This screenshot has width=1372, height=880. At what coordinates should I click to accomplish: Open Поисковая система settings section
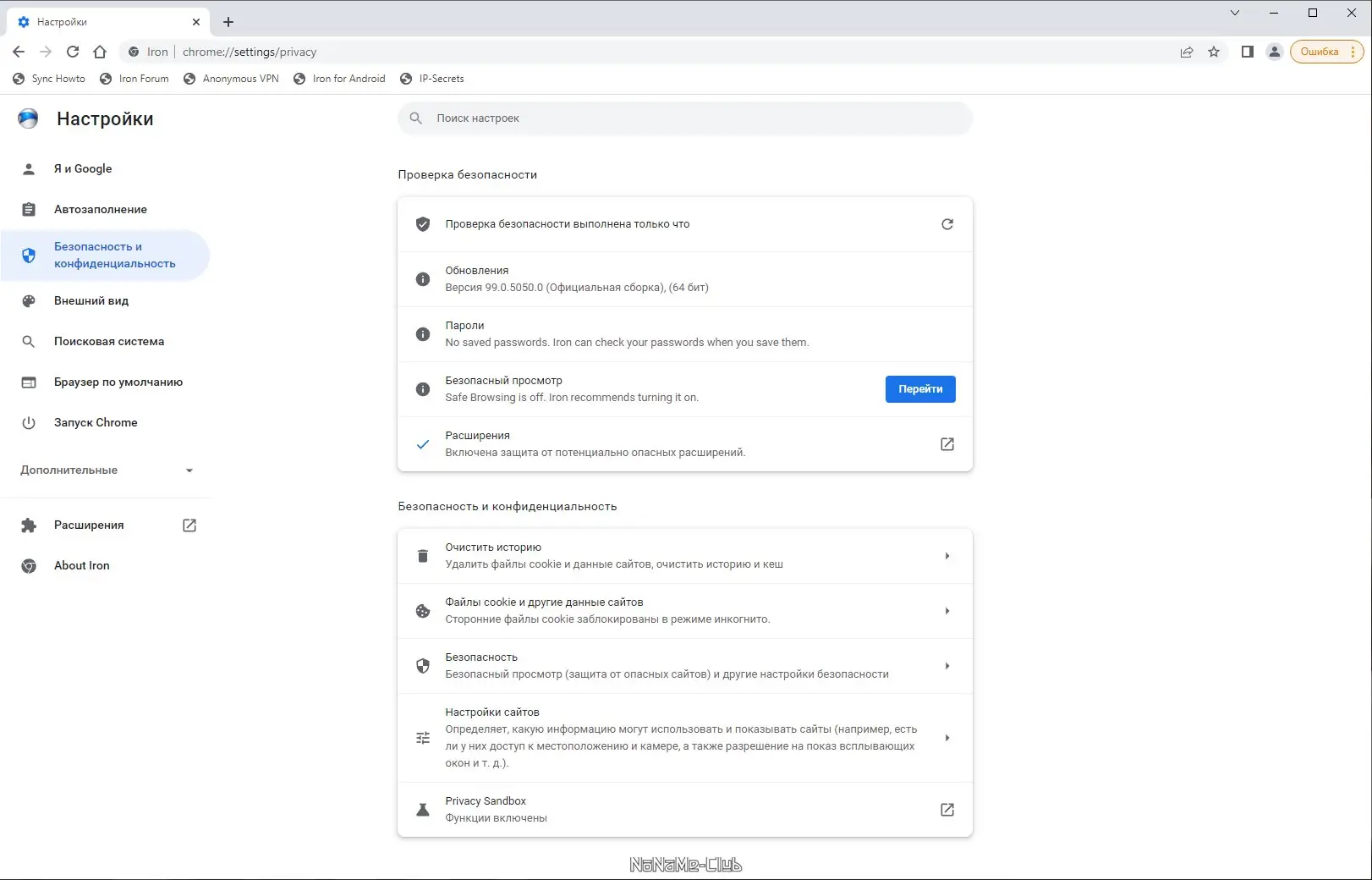(x=109, y=342)
